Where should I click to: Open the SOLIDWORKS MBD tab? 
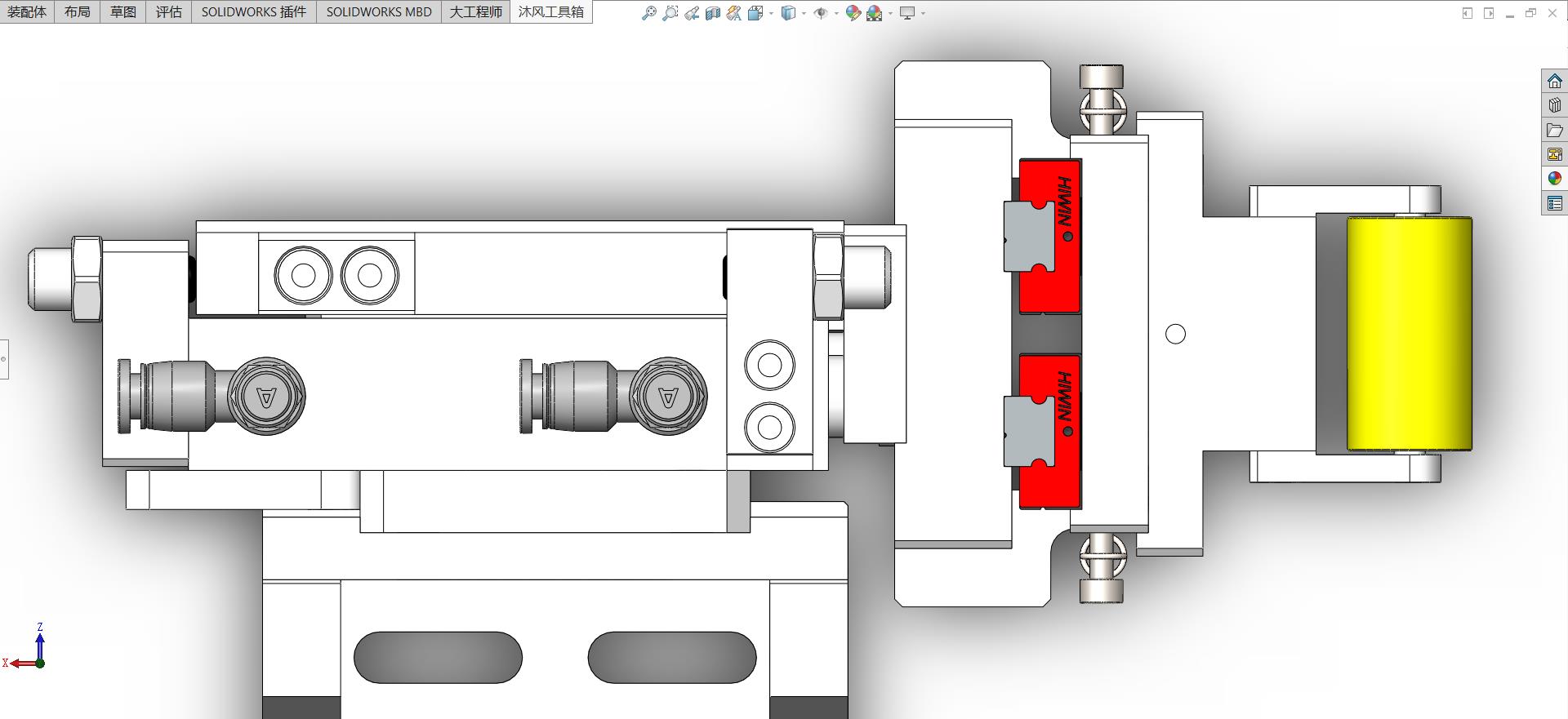click(379, 11)
